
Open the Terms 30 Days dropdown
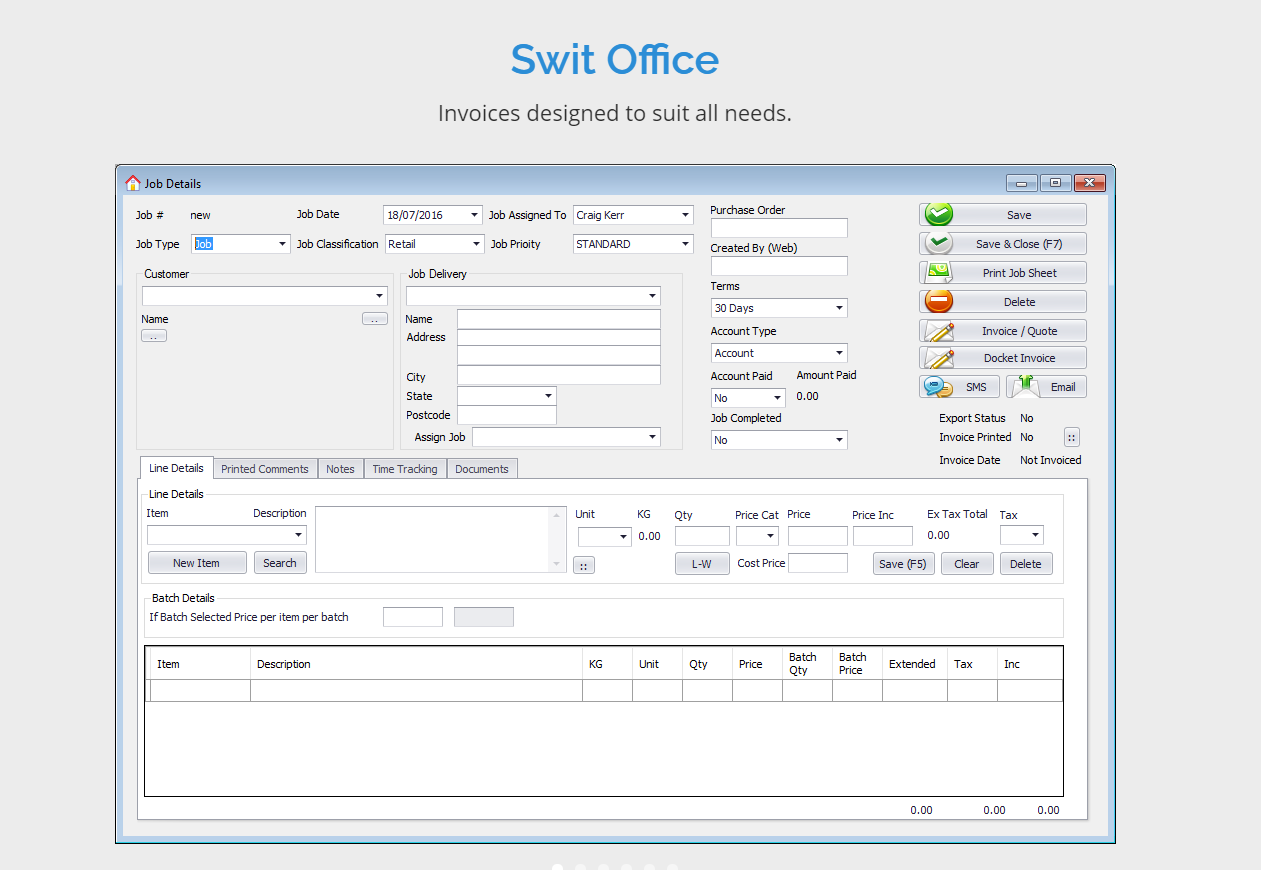coord(838,308)
